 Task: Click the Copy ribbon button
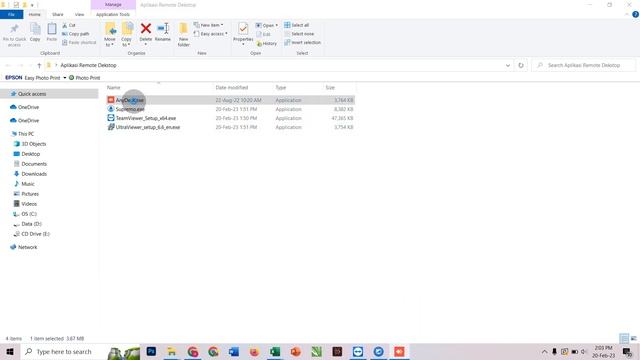(x=35, y=32)
